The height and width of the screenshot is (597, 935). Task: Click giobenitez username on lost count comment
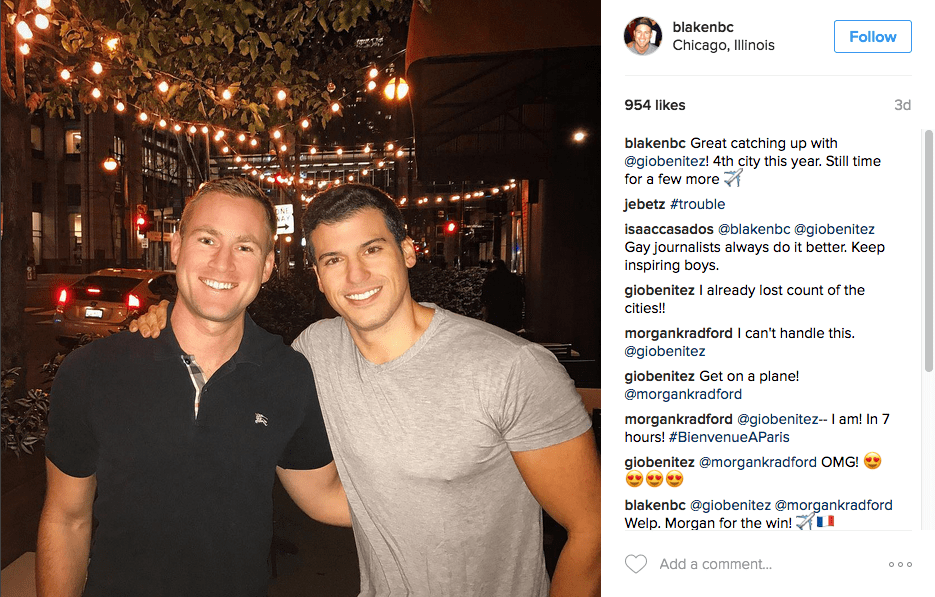coord(659,290)
